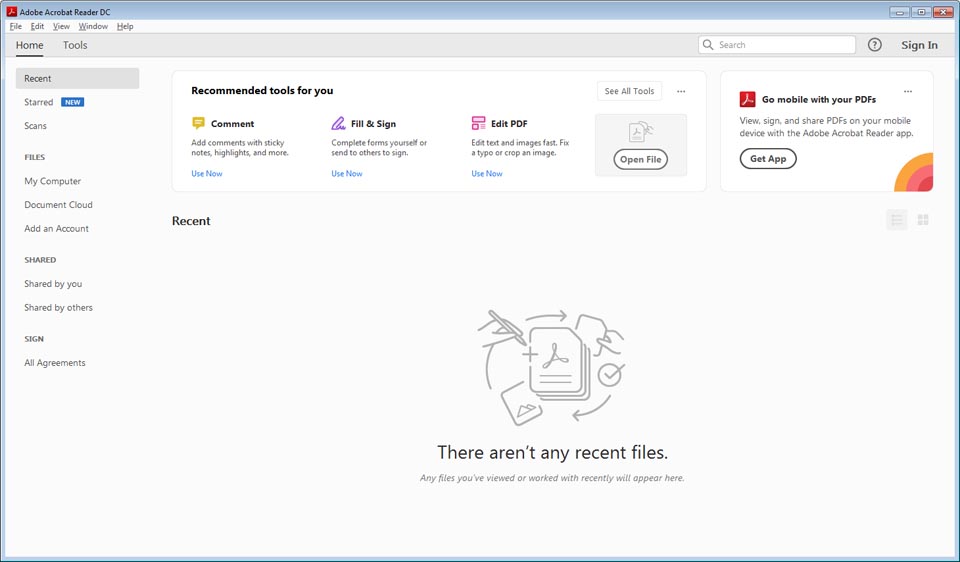Click the Open File button

640,159
